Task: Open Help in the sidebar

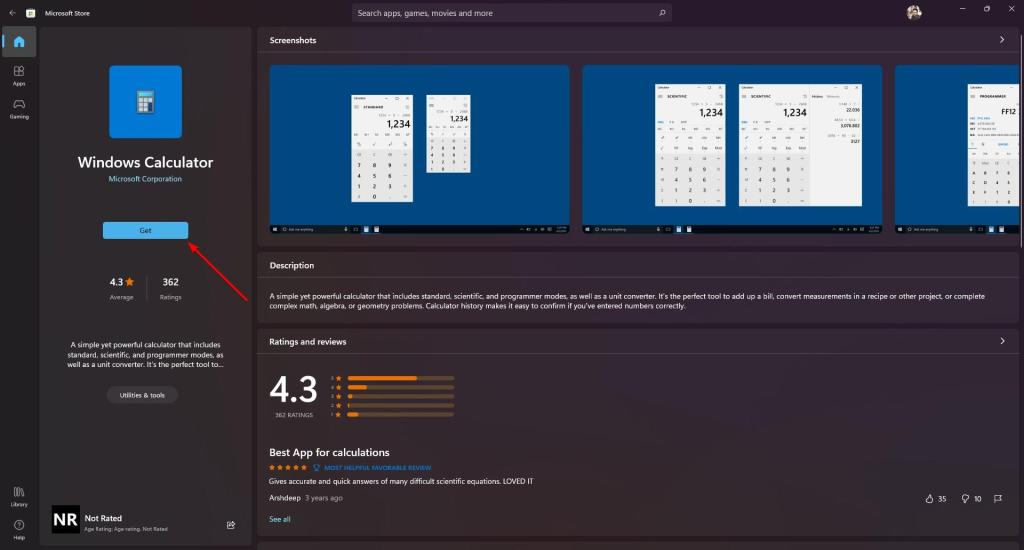Action: [x=19, y=529]
